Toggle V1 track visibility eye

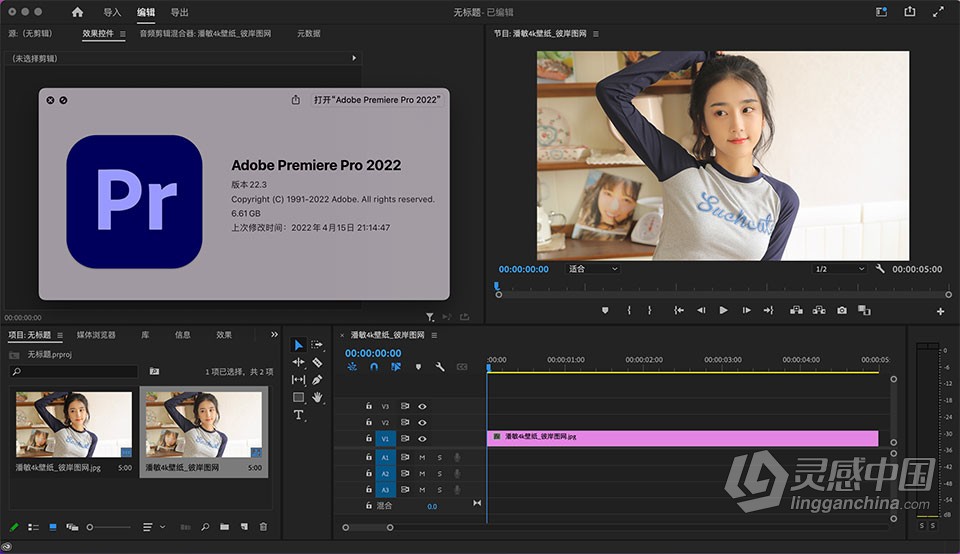tap(422, 438)
